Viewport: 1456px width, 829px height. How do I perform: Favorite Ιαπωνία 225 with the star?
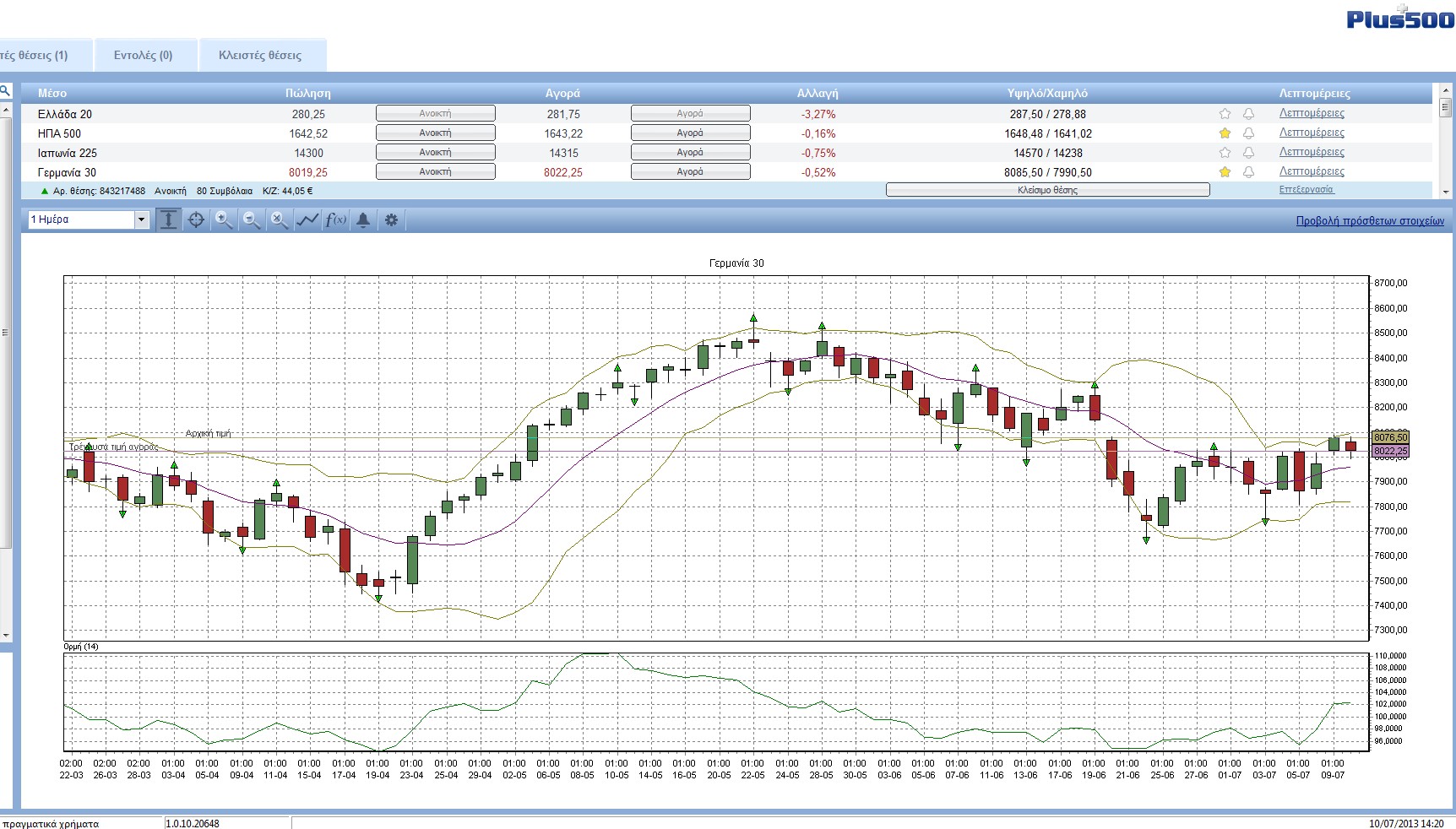click(1225, 153)
